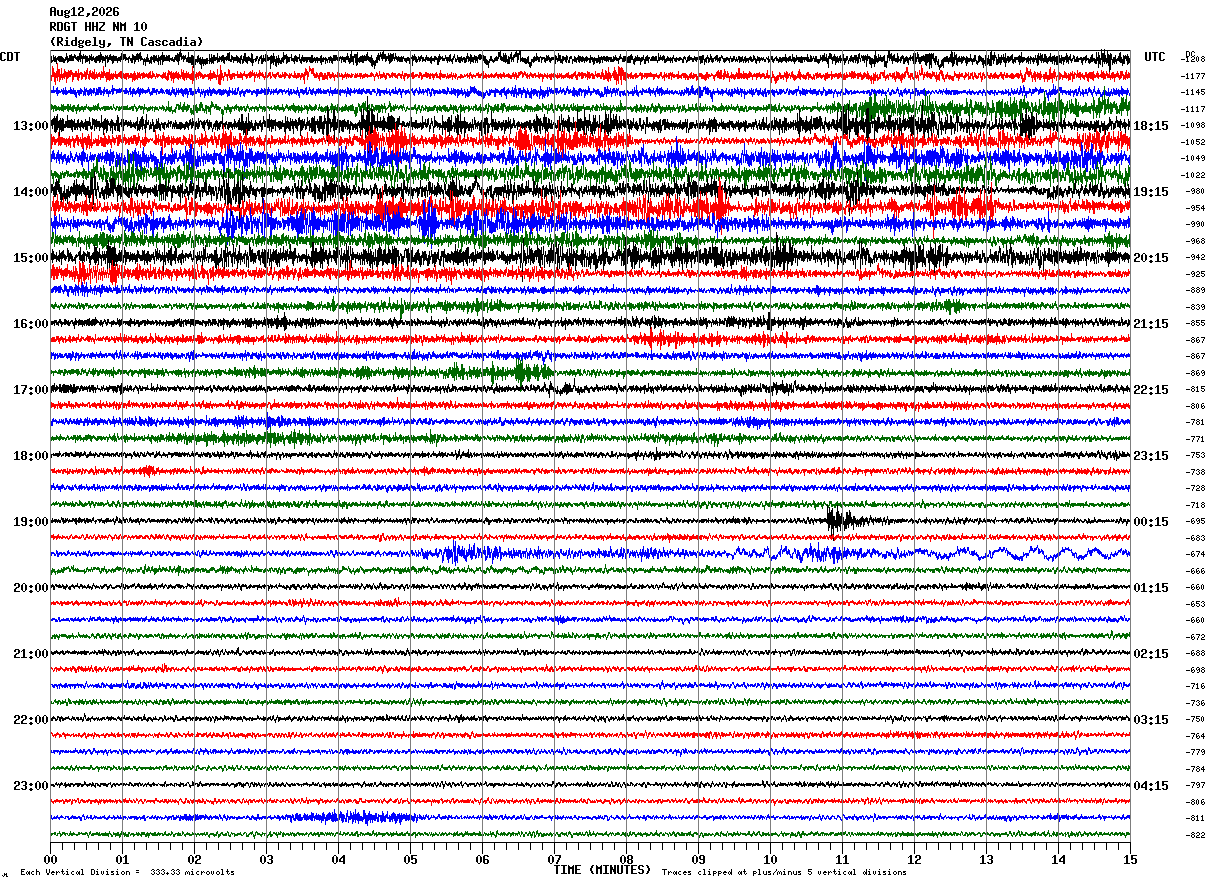Screen dimensions: 1210x886
Task: Select the DC offset value -1145
Action: click(x=1194, y=93)
